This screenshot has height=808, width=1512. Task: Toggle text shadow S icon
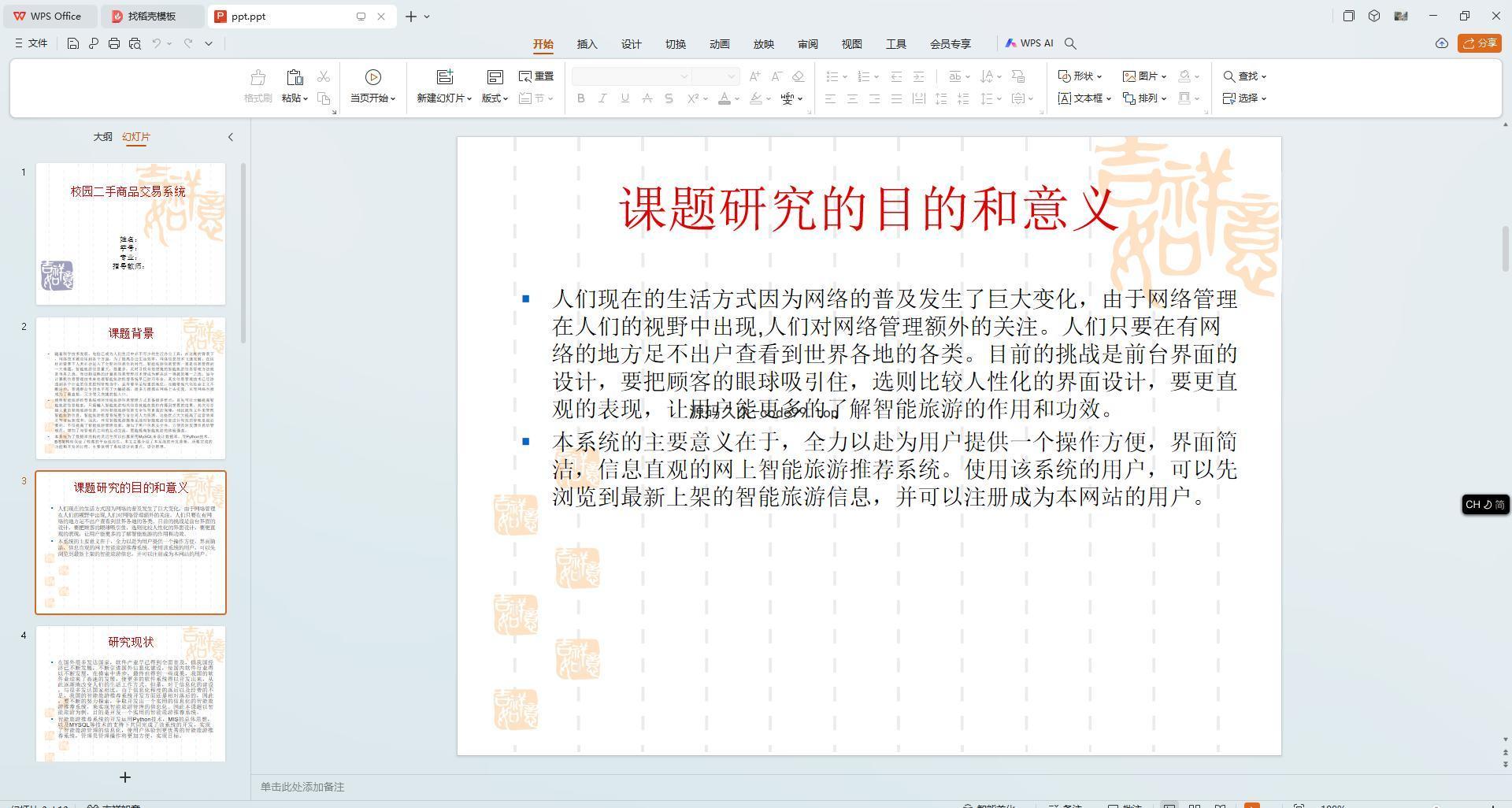tap(669, 98)
